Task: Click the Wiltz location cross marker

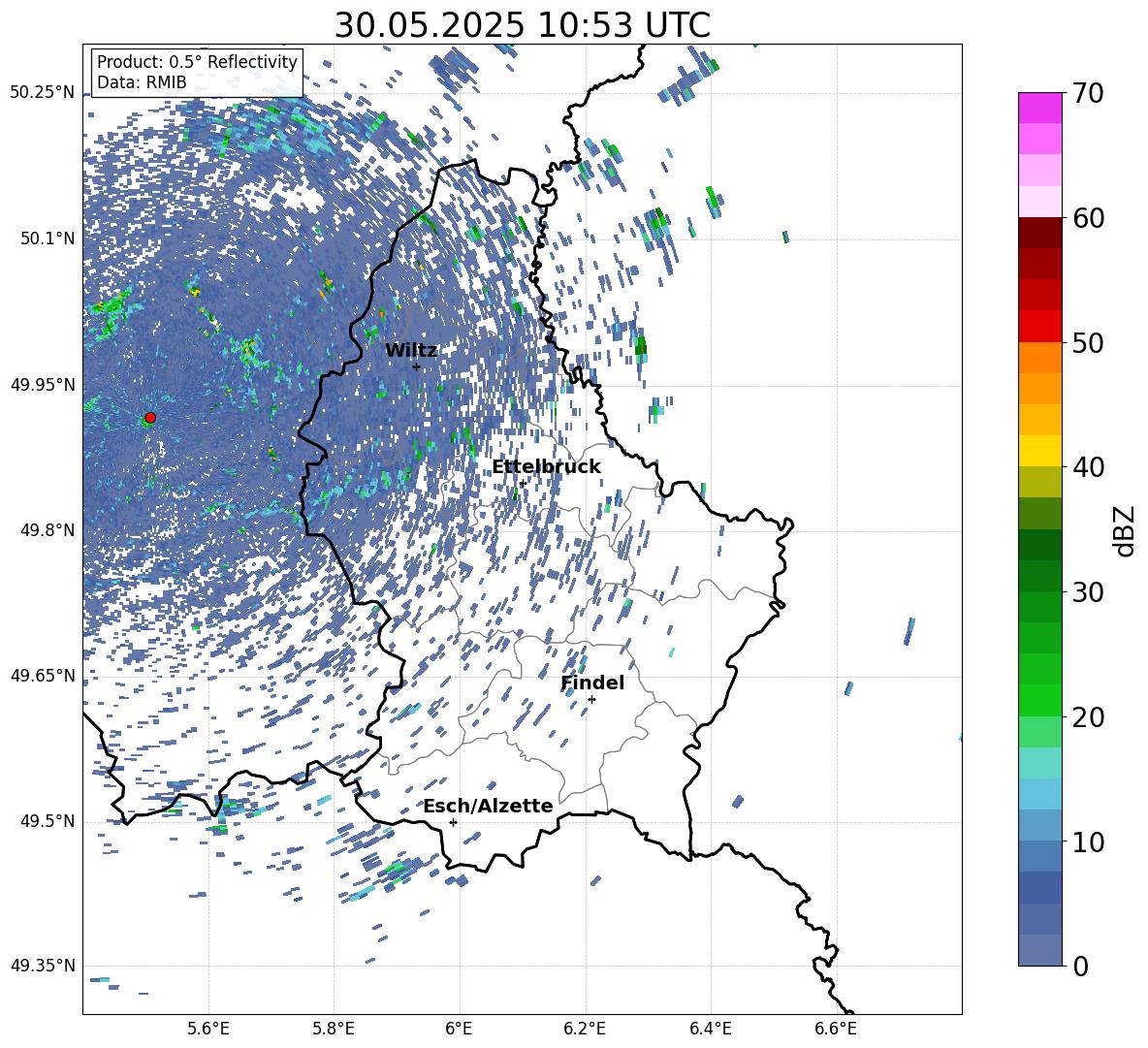Action: pos(416,366)
